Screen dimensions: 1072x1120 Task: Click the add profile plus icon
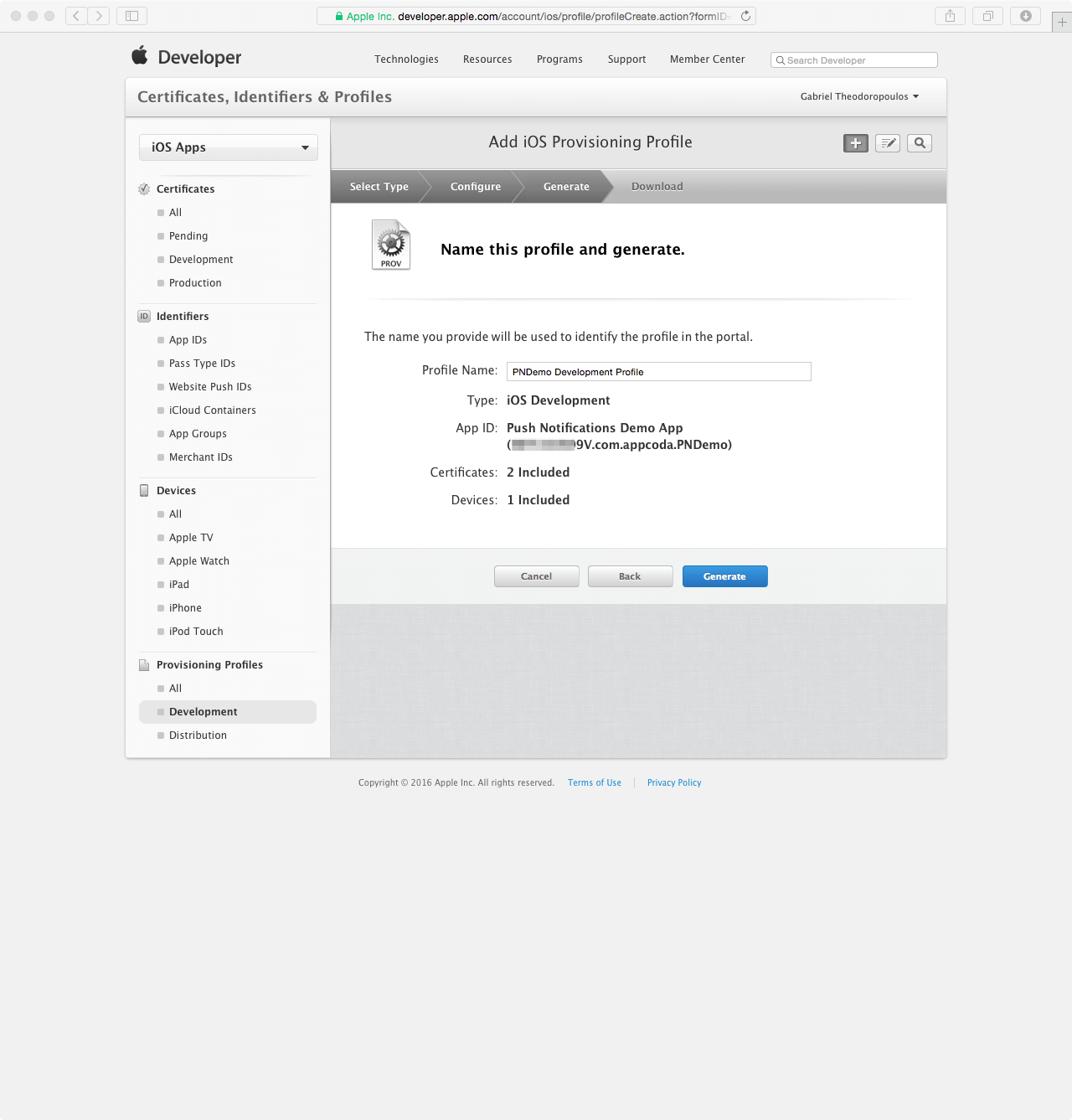[x=855, y=143]
